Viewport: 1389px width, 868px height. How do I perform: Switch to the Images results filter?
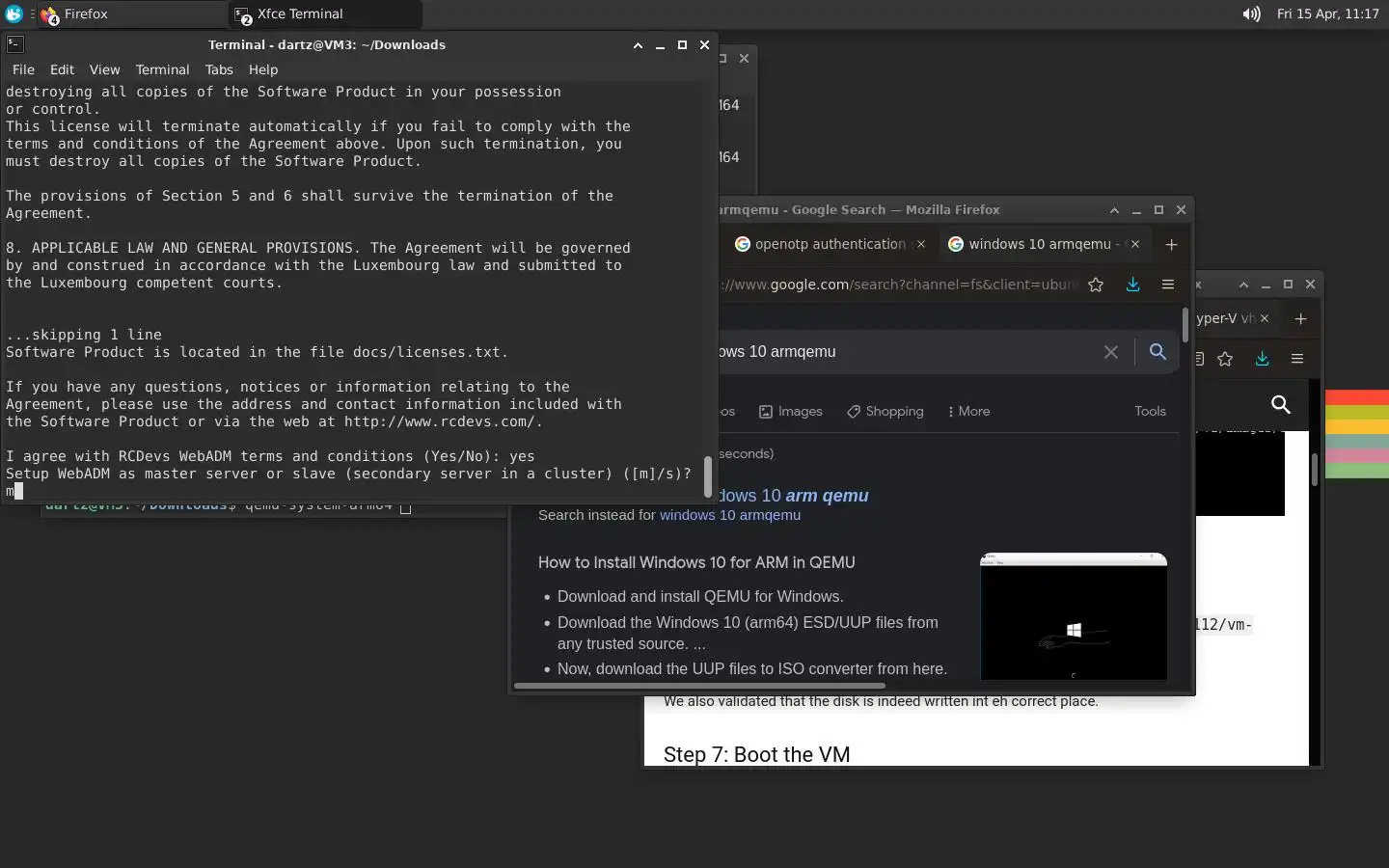tap(791, 411)
